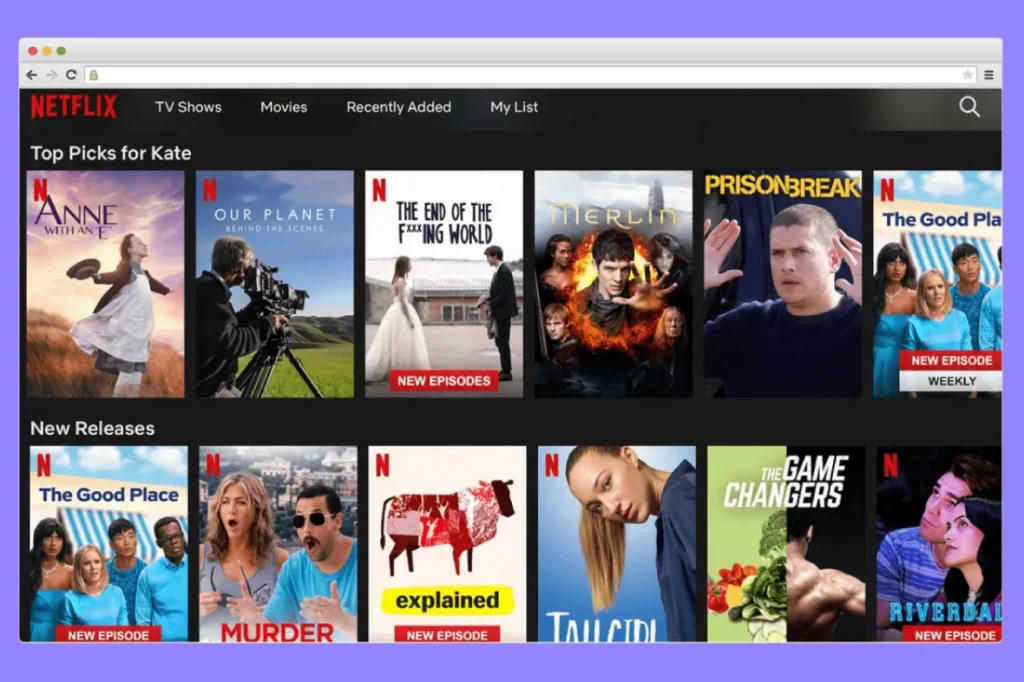
Task: Open The Good Place in New Releases
Action: click(109, 544)
